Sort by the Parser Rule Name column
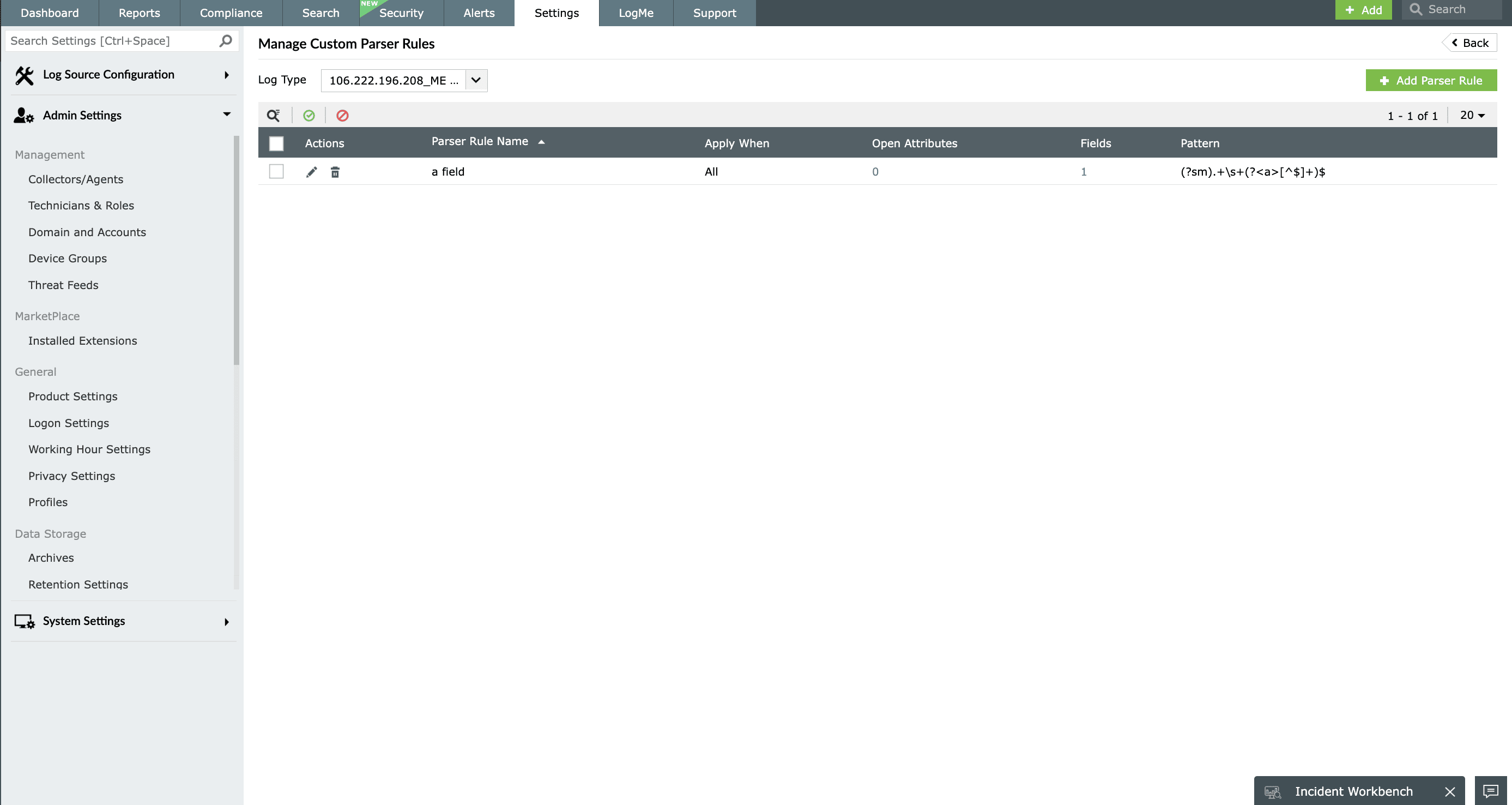The image size is (1512, 805). point(480,141)
